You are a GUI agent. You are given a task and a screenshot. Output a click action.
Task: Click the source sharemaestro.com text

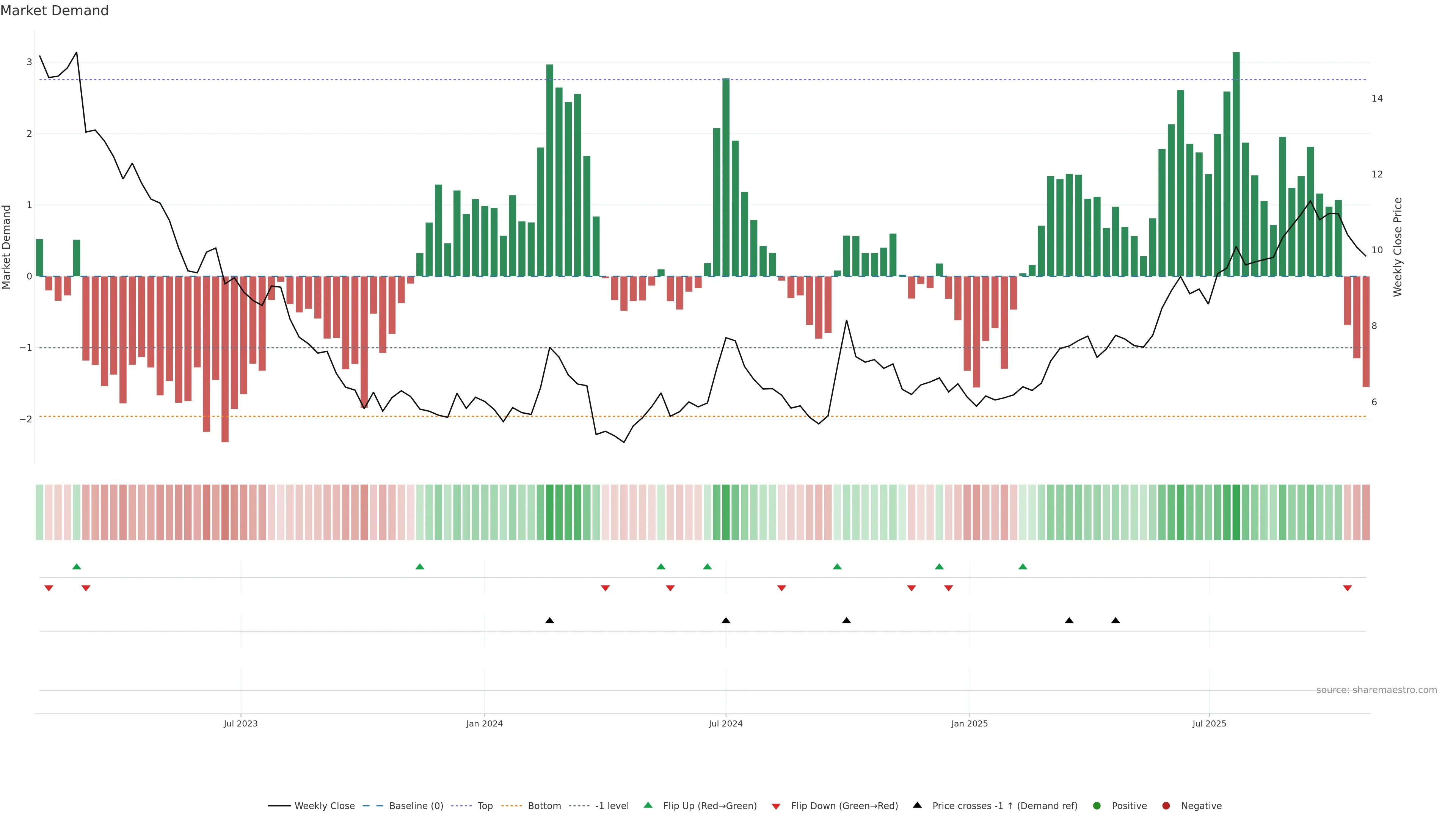point(1376,690)
